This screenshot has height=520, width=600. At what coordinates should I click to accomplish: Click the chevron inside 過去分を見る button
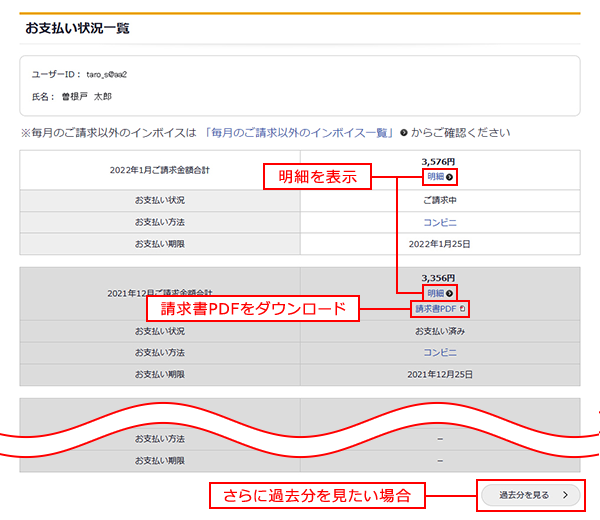pos(565,494)
